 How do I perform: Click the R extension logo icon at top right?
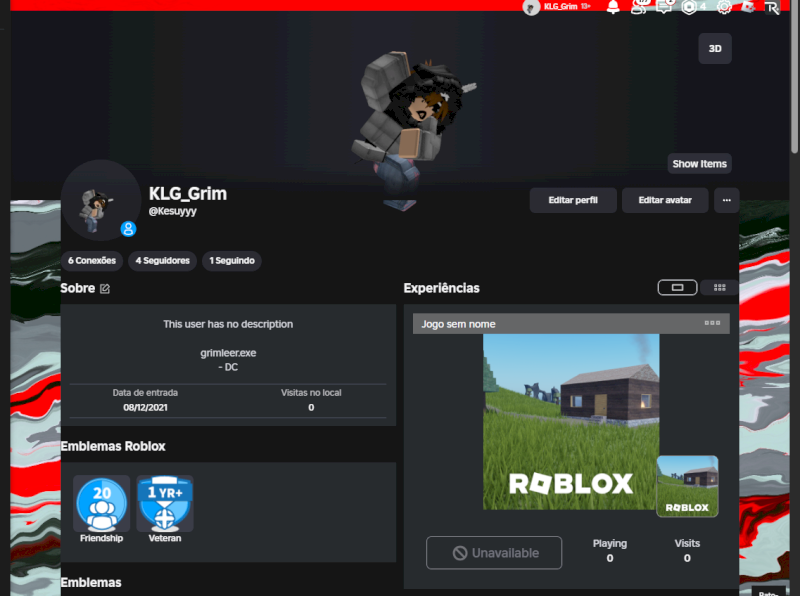pos(772,7)
